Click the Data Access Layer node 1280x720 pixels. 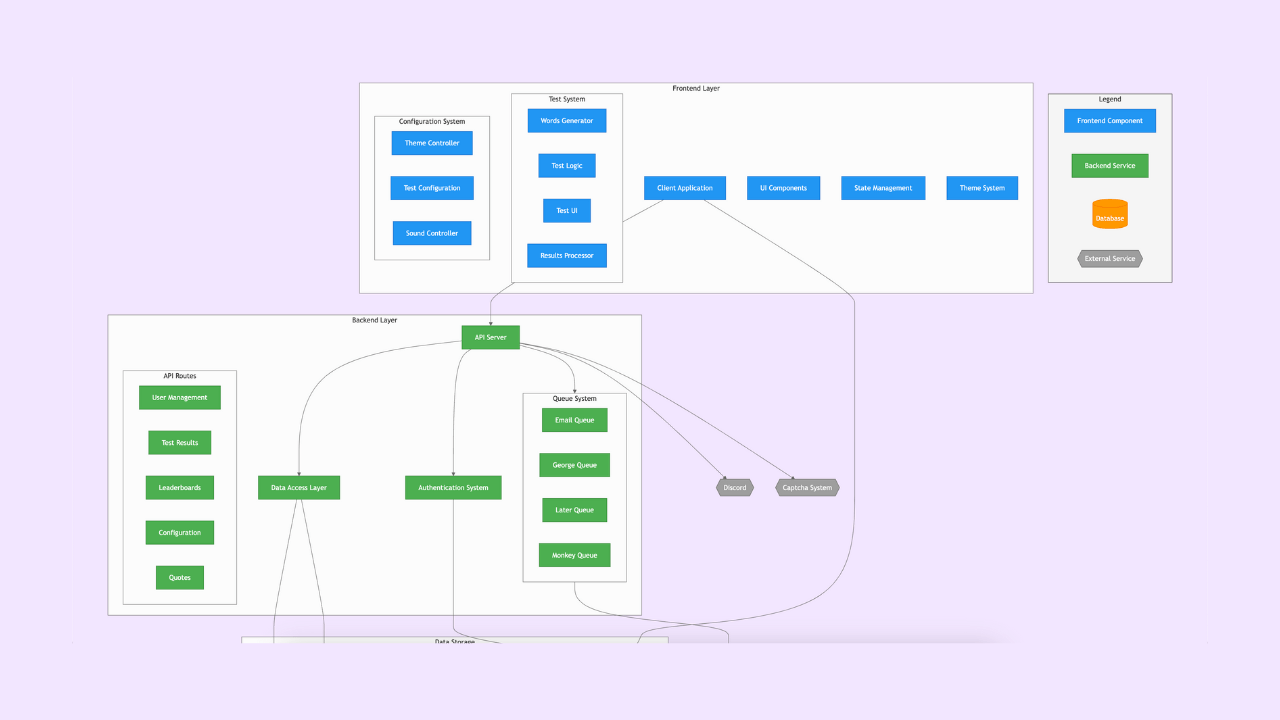298,487
